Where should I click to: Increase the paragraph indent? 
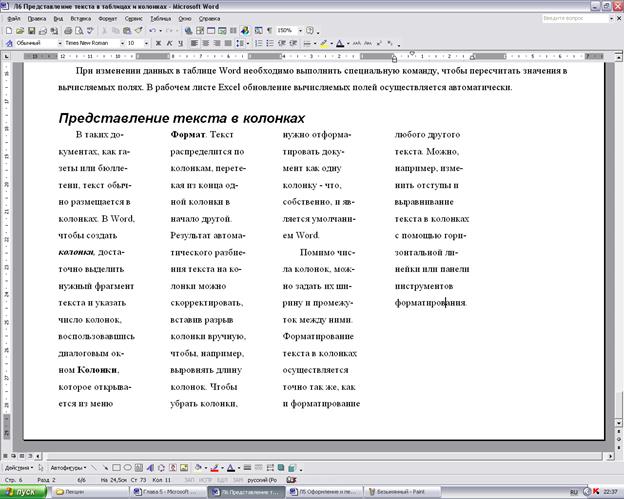(293, 43)
